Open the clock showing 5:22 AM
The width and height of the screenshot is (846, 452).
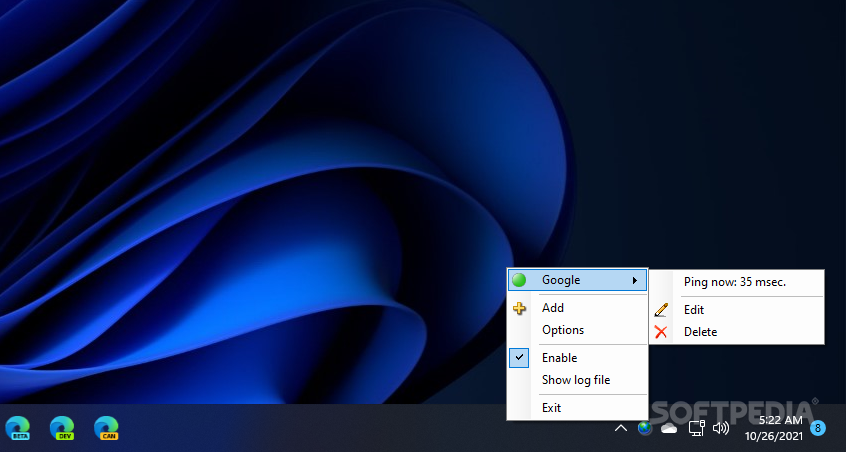tap(774, 428)
